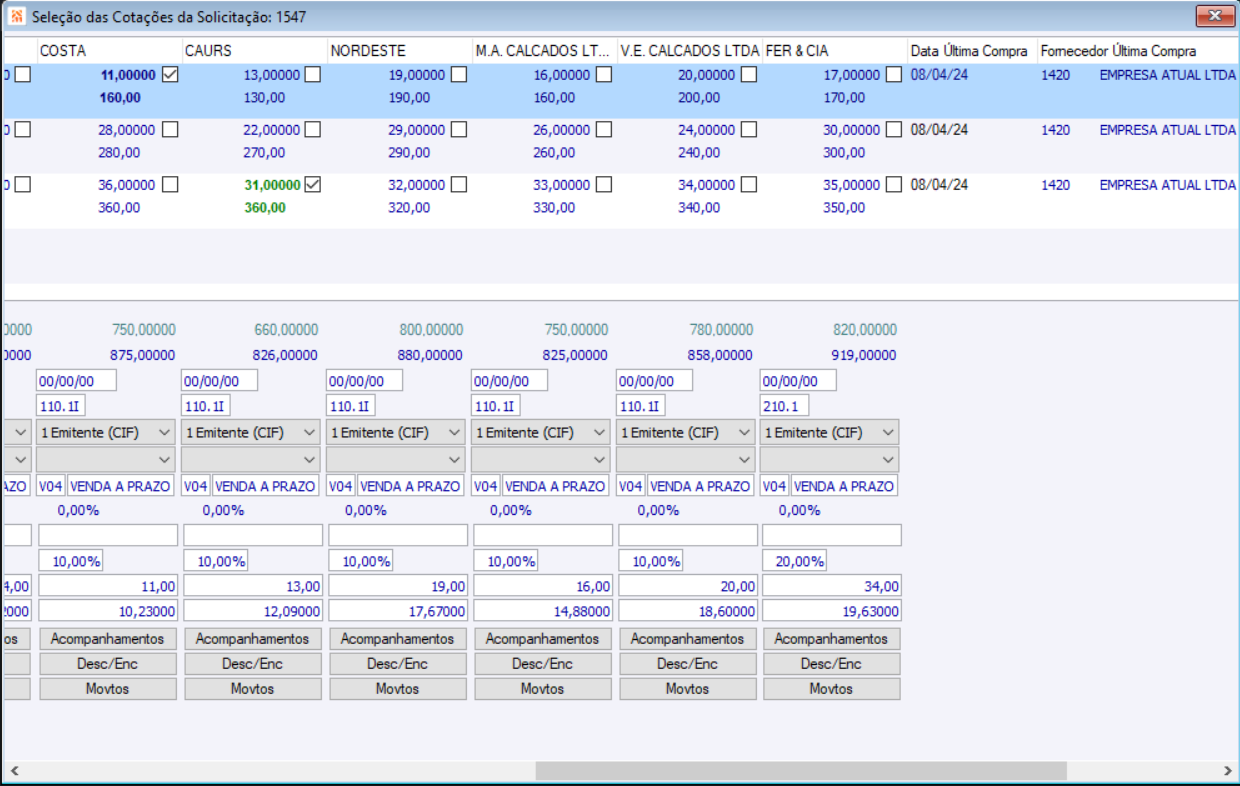
Task: Move the horizontal scrollbar thumb
Action: 801,771
